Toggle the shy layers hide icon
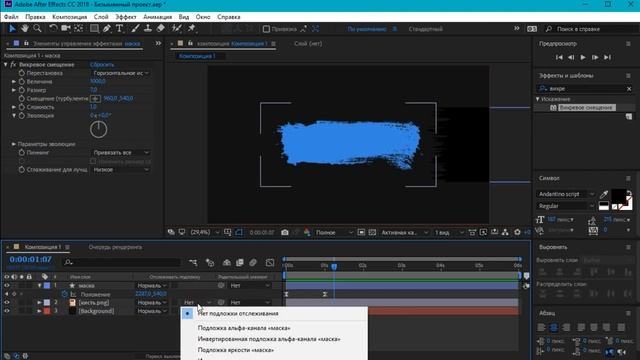 [x=227, y=263]
